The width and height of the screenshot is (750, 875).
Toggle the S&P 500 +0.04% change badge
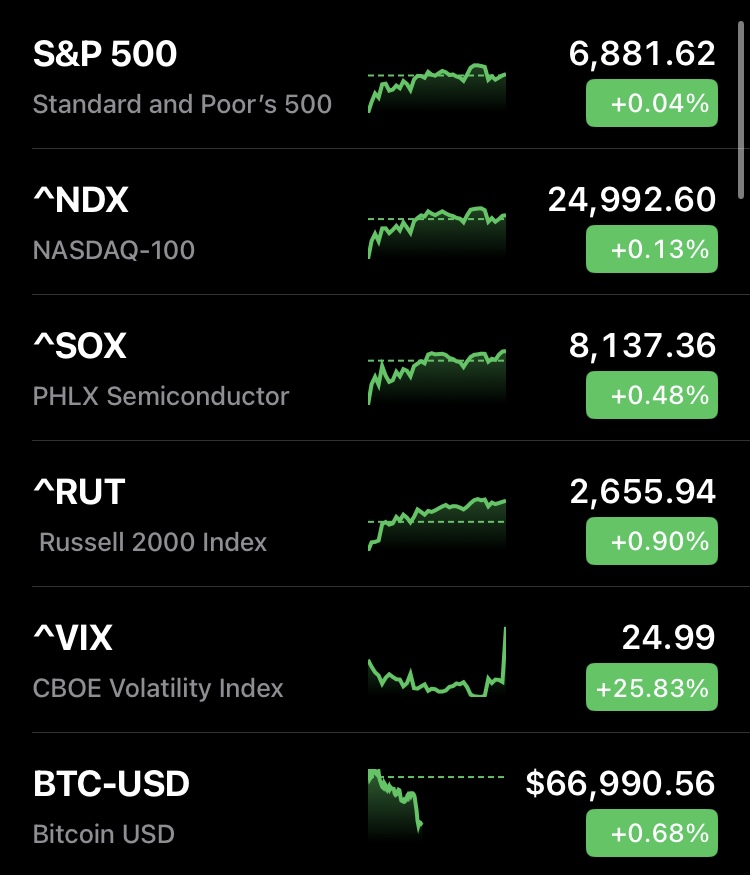click(651, 103)
